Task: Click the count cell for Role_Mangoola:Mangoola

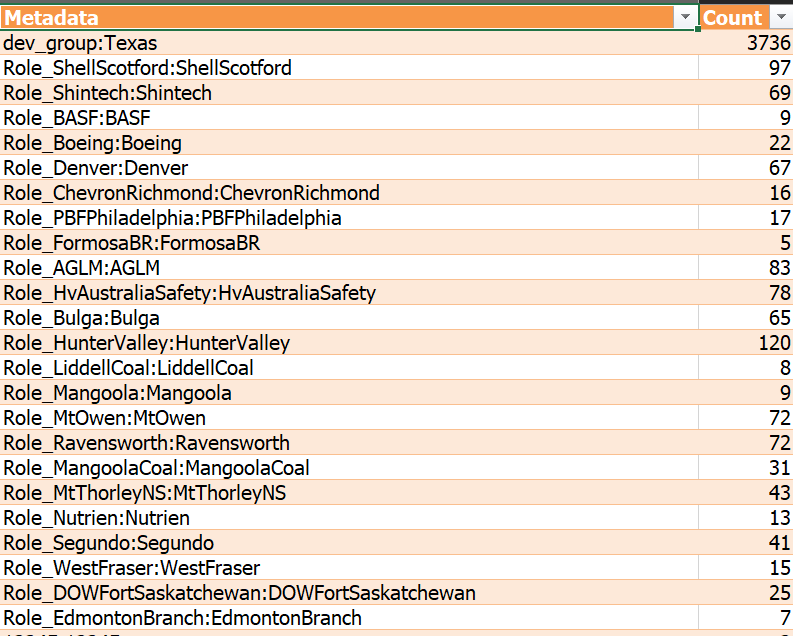Action: click(x=746, y=393)
